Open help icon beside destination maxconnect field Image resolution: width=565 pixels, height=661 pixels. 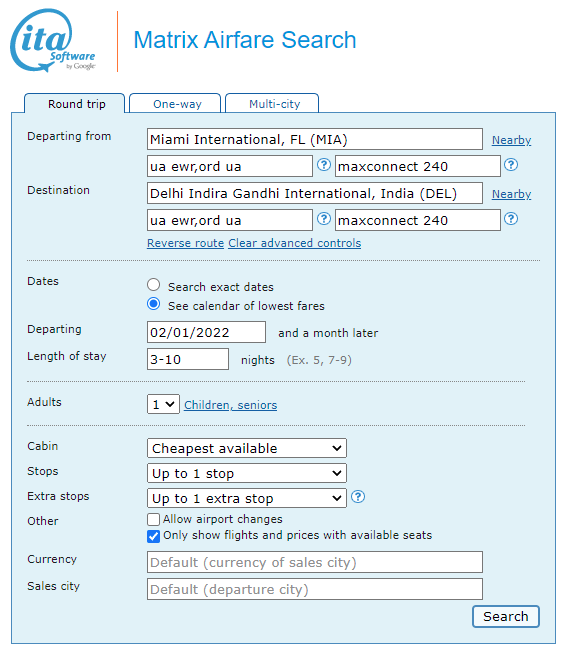[x=511, y=219]
